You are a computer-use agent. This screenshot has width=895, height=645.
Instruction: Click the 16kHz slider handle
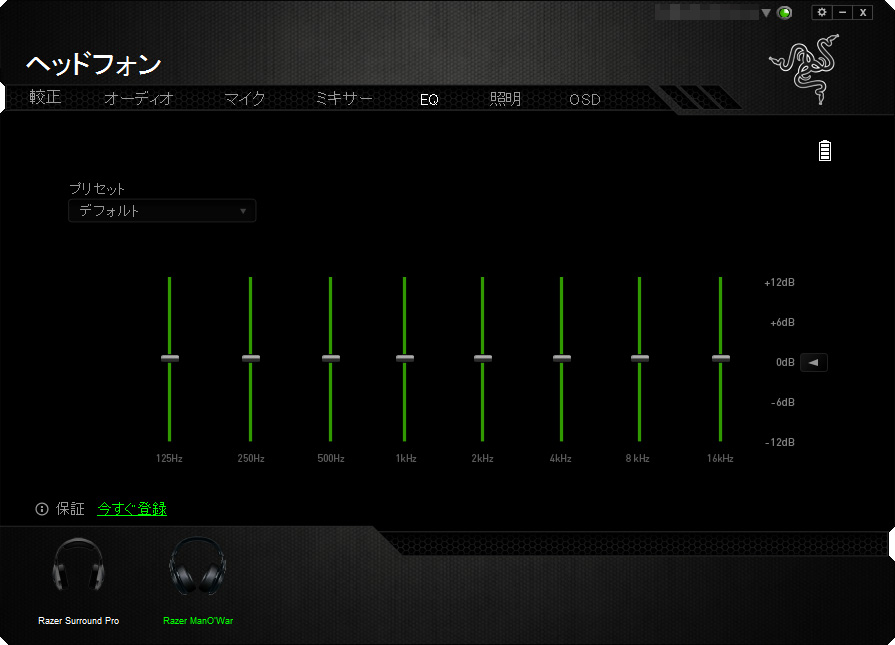pos(720,358)
